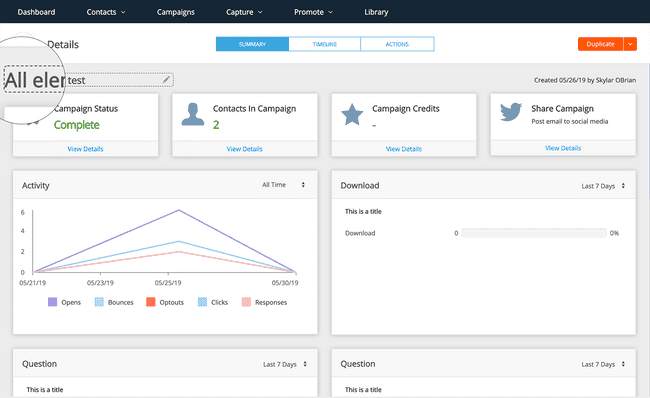Open the Activity All Time dropdown
This screenshot has height=398, width=650.
[284, 185]
